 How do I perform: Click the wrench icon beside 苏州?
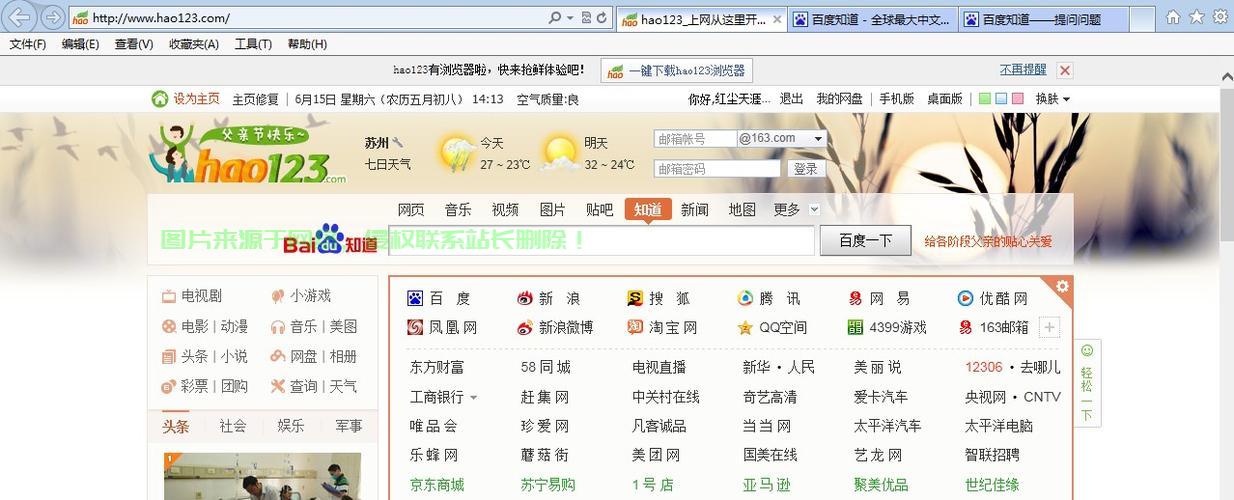(398, 142)
